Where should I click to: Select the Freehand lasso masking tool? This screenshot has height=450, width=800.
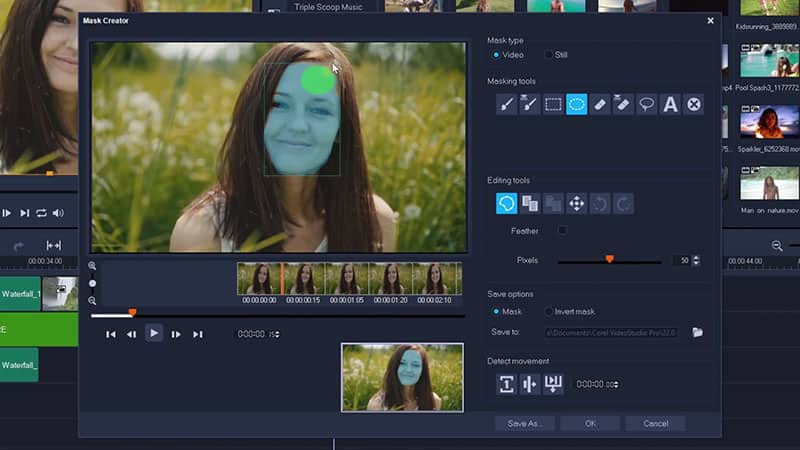tap(647, 104)
